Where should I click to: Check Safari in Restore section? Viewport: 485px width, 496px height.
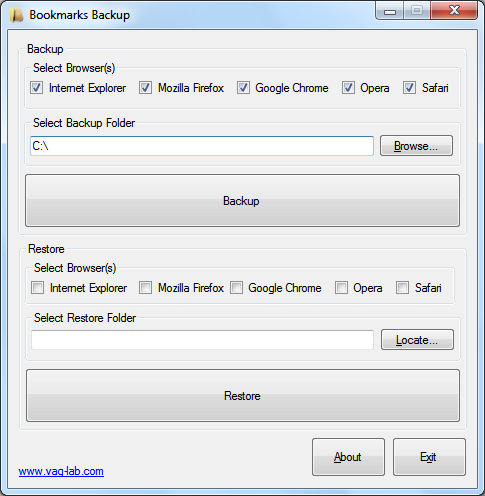point(402,288)
